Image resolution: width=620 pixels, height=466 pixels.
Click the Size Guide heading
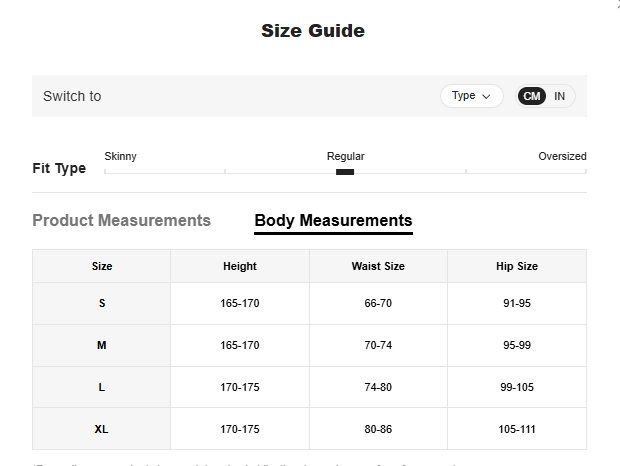(x=313, y=31)
